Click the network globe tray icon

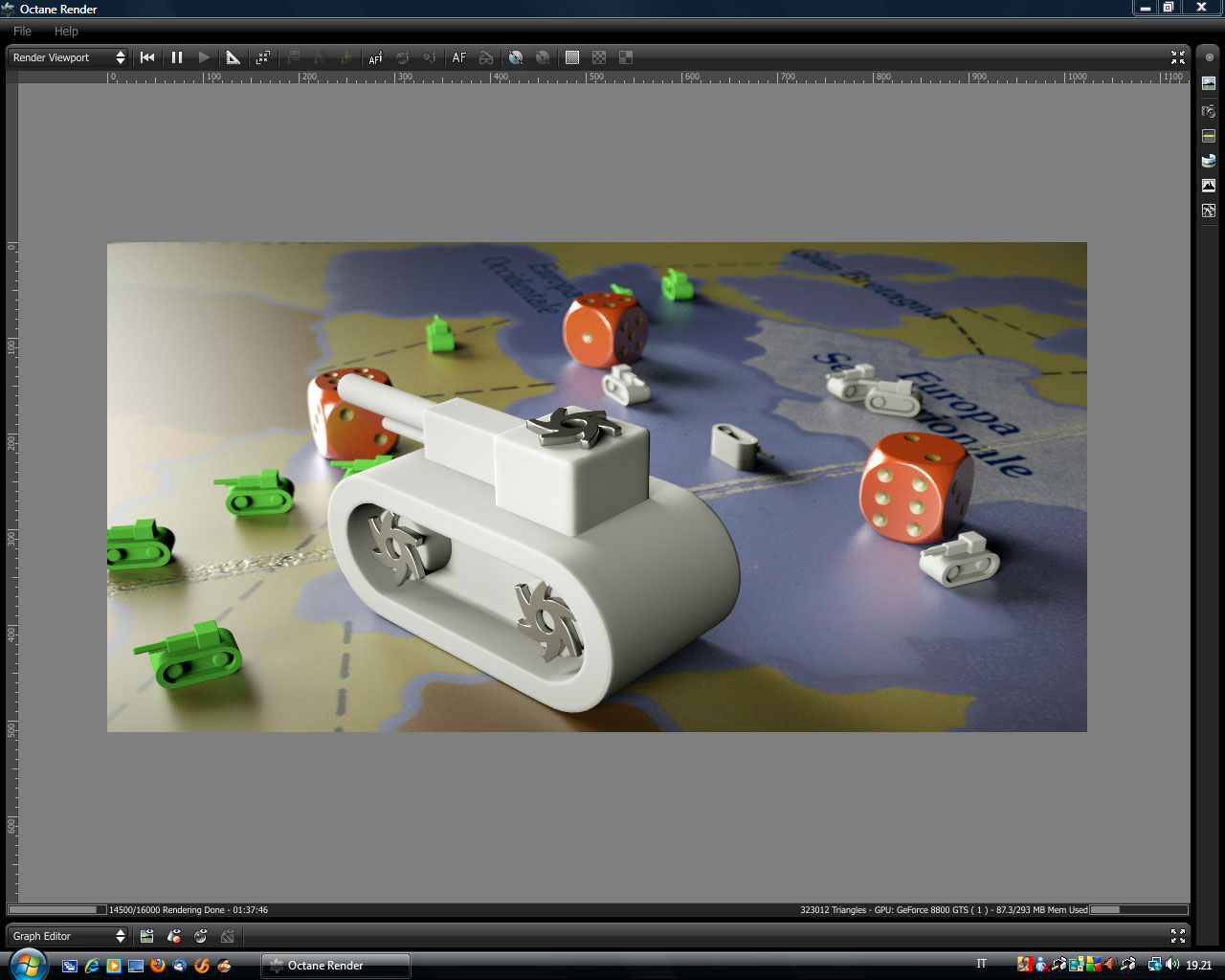point(1155,965)
